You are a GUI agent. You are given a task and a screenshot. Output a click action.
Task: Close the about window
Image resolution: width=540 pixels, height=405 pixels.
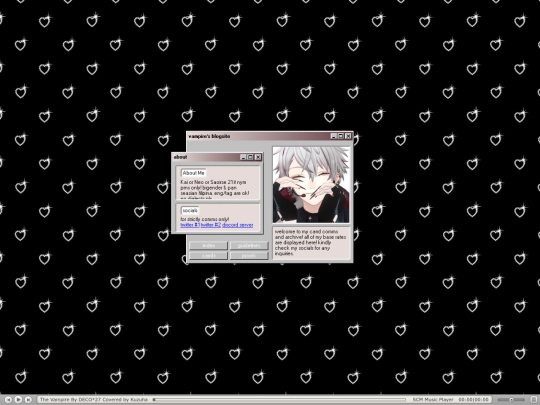coord(258,157)
